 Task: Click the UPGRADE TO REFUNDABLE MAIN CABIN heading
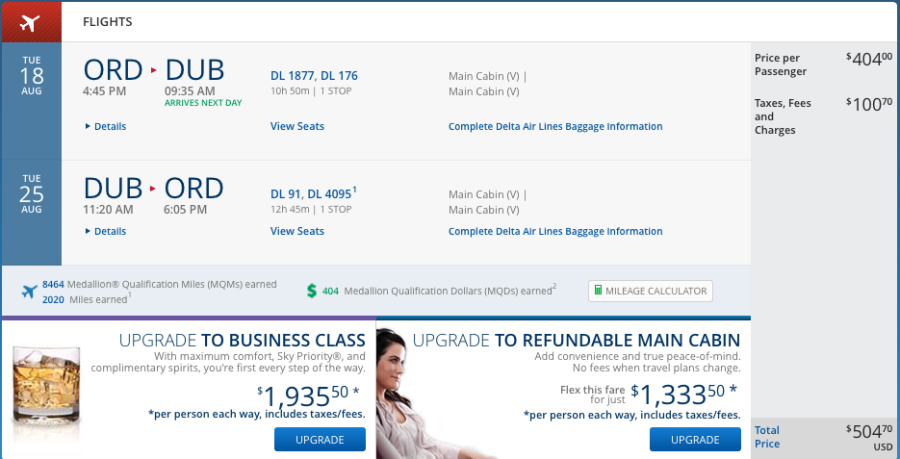pyautogui.click(x=576, y=340)
